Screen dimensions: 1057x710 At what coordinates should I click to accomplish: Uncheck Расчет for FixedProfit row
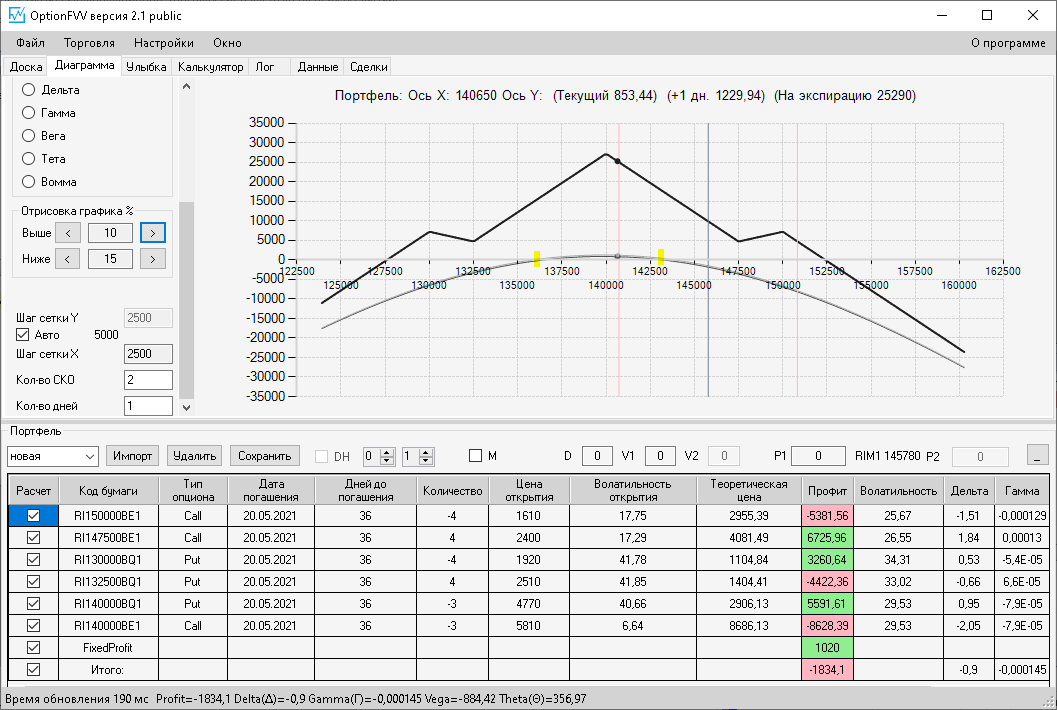pos(33,647)
